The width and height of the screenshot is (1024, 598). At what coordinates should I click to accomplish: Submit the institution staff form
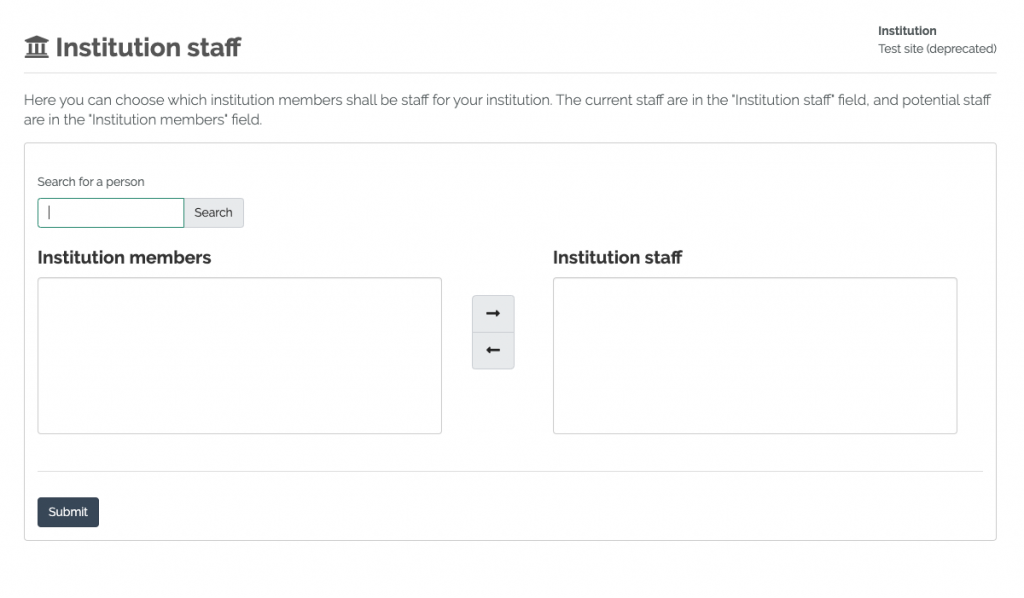pyautogui.click(x=68, y=512)
